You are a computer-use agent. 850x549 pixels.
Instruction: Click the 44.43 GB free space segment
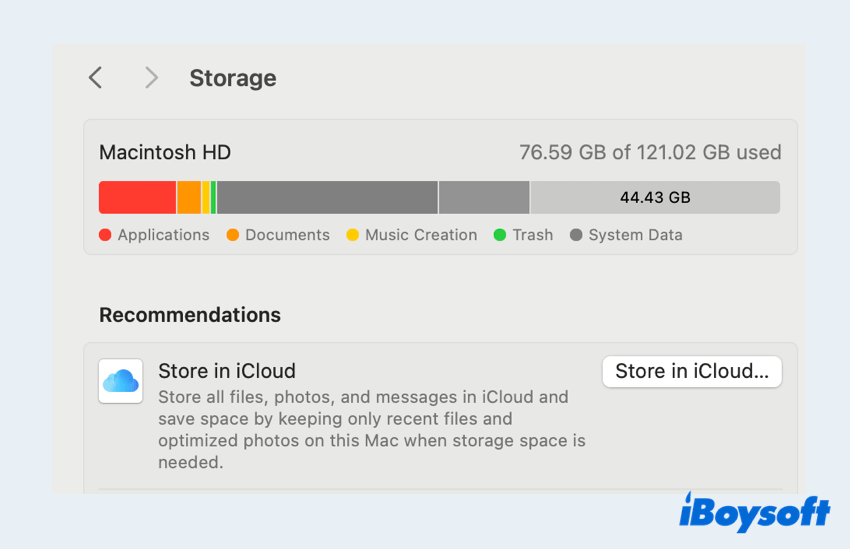pyautogui.click(x=655, y=197)
